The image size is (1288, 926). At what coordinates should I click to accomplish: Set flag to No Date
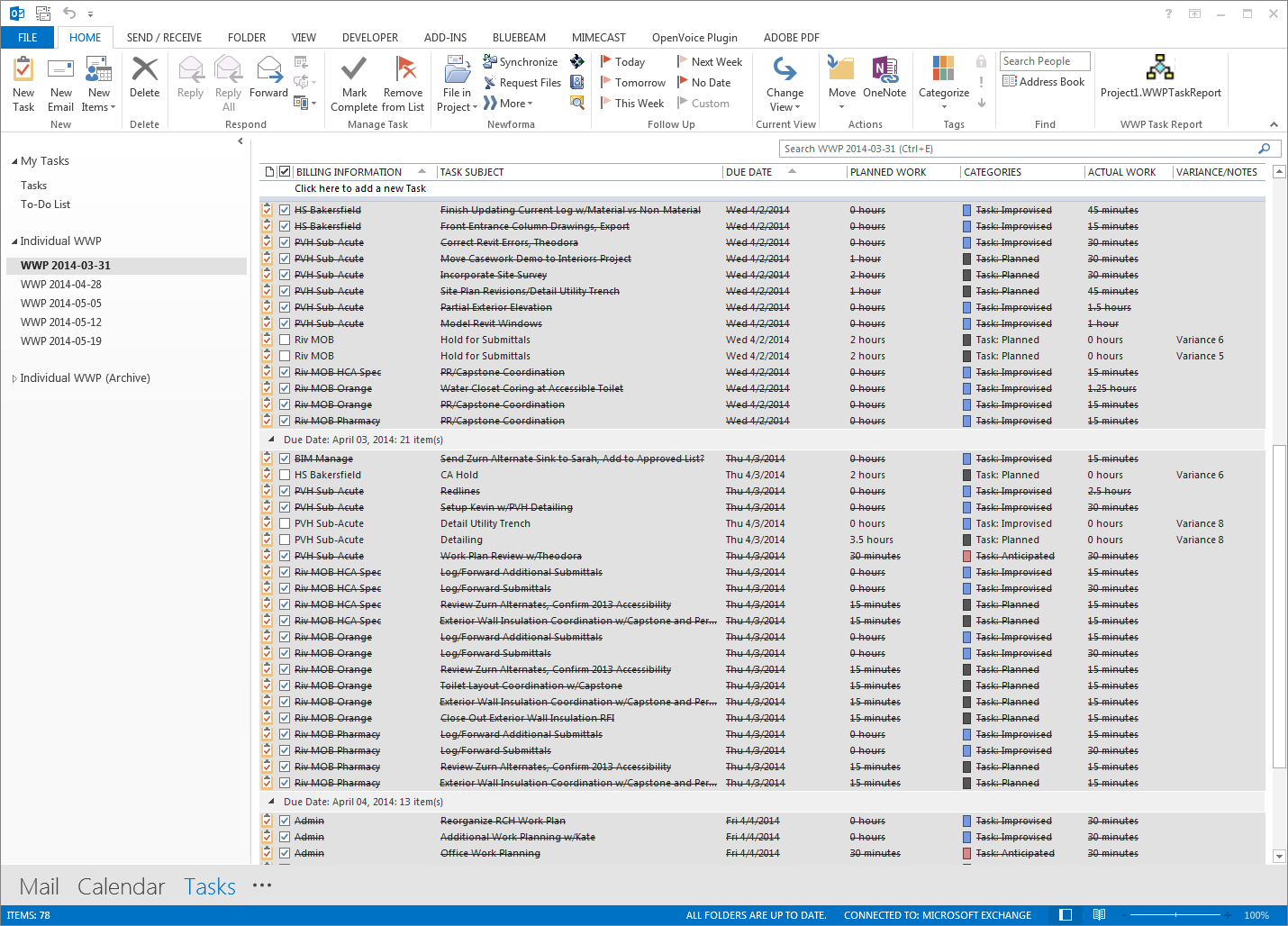coord(703,82)
